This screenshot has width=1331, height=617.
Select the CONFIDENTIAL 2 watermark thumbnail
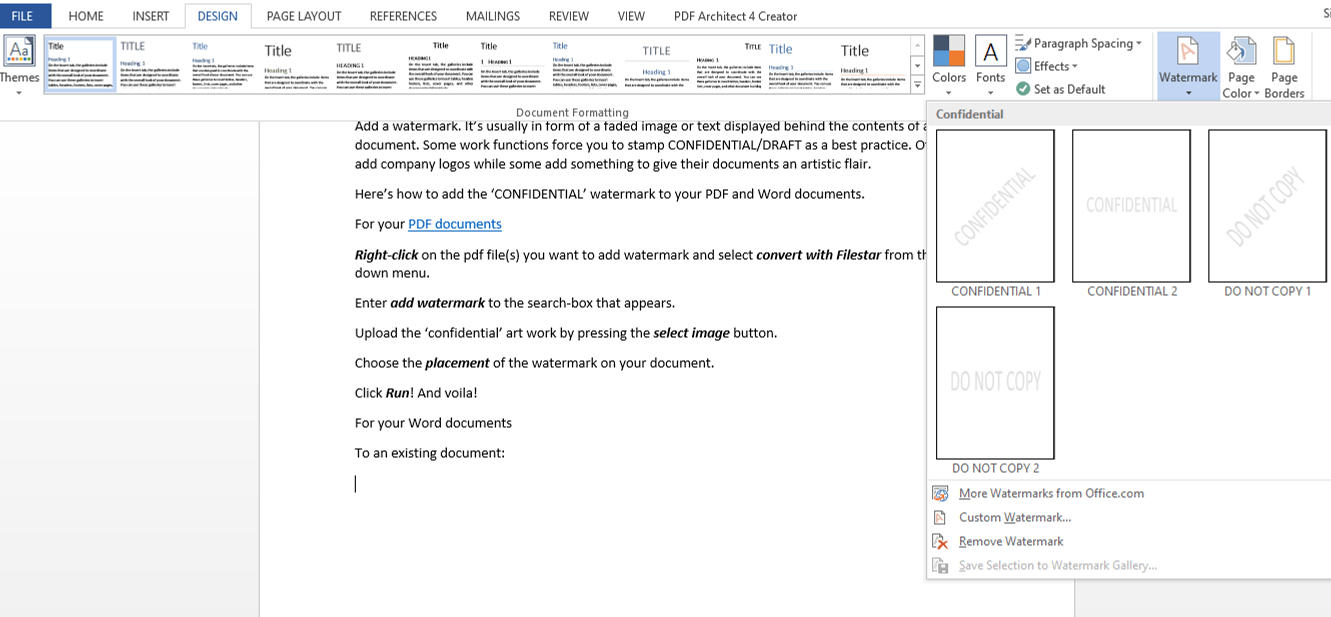click(x=1131, y=206)
